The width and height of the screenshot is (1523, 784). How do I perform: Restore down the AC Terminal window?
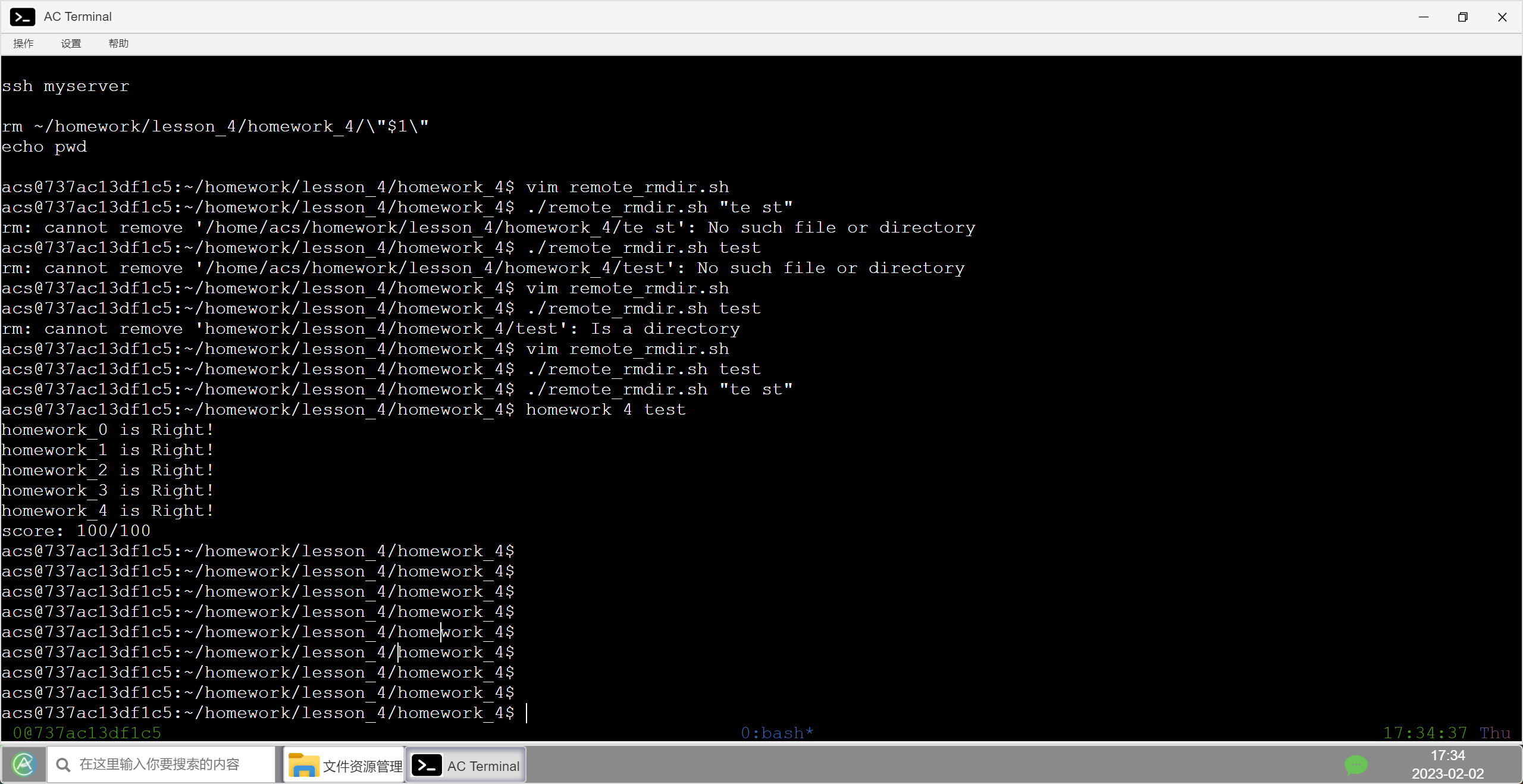pyautogui.click(x=1463, y=17)
